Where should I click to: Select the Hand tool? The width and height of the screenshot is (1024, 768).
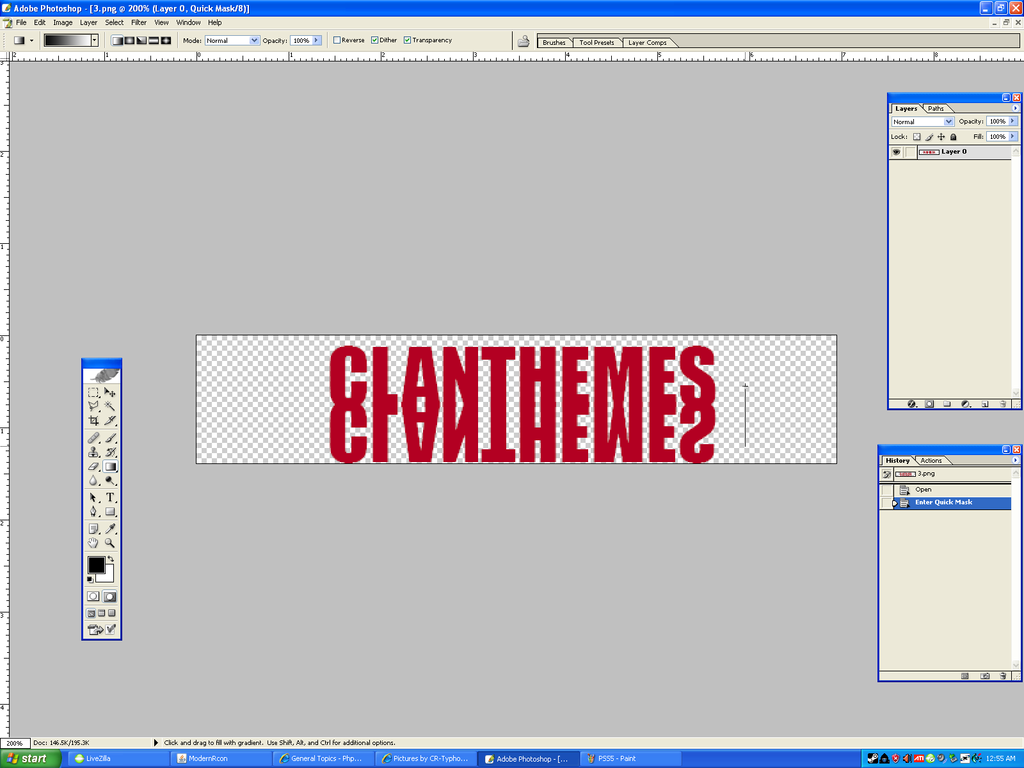click(93, 543)
